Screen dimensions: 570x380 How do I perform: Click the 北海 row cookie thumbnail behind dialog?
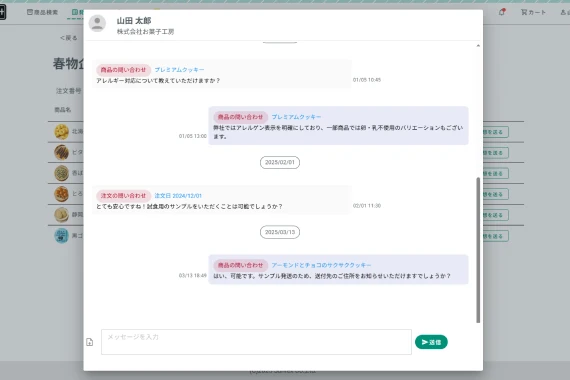(61, 132)
